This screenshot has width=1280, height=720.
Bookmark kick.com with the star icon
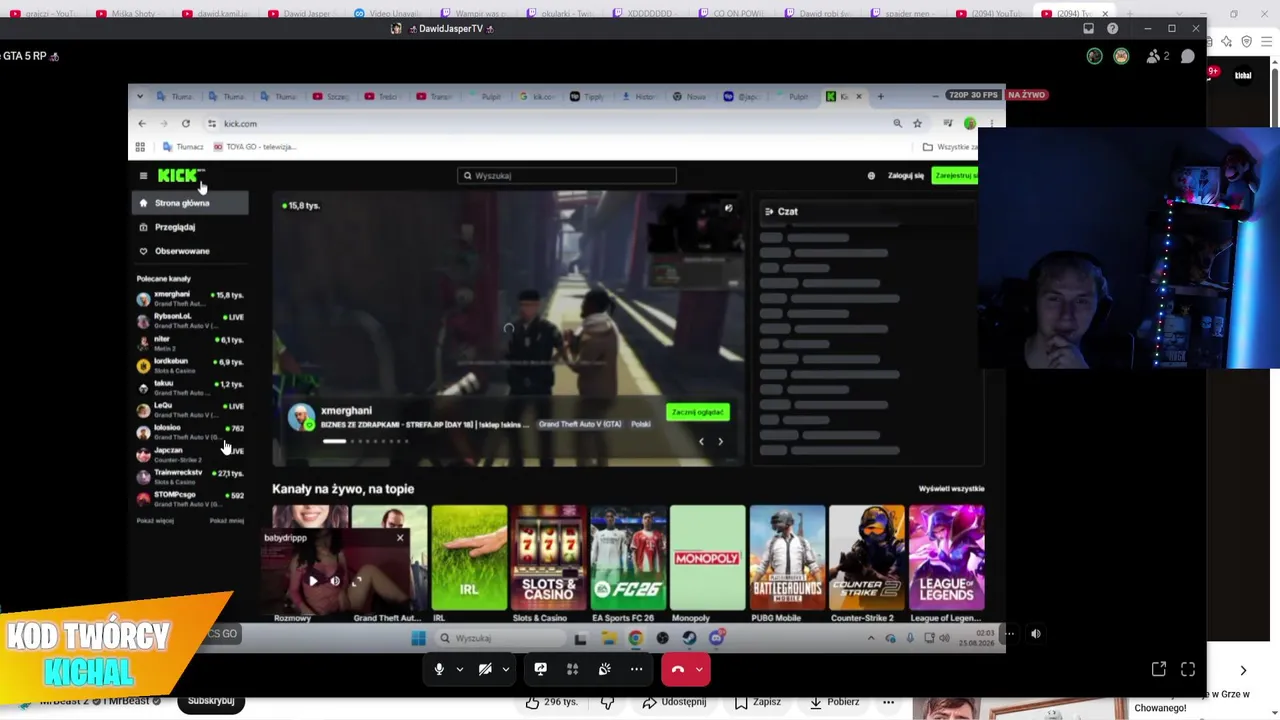point(917,124)
